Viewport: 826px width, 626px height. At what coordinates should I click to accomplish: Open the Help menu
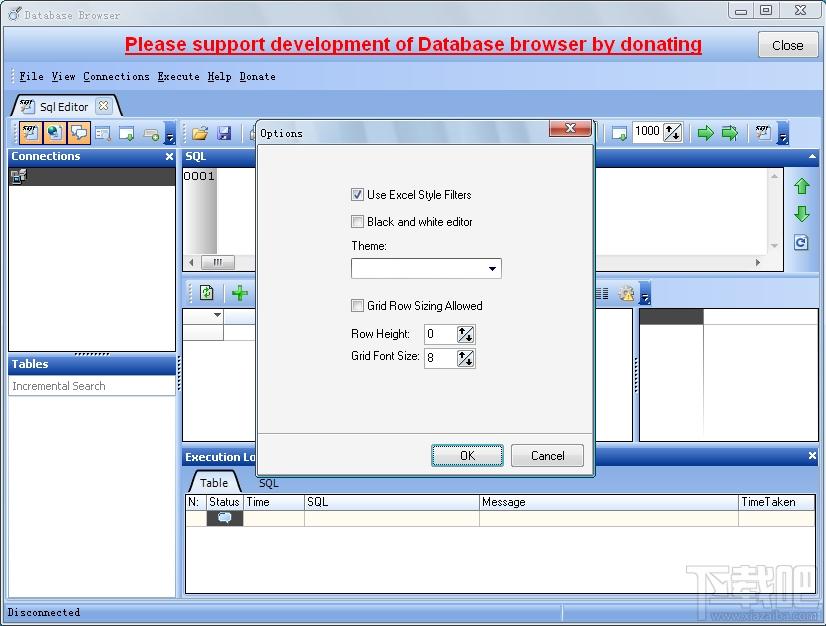click(219, 76)
